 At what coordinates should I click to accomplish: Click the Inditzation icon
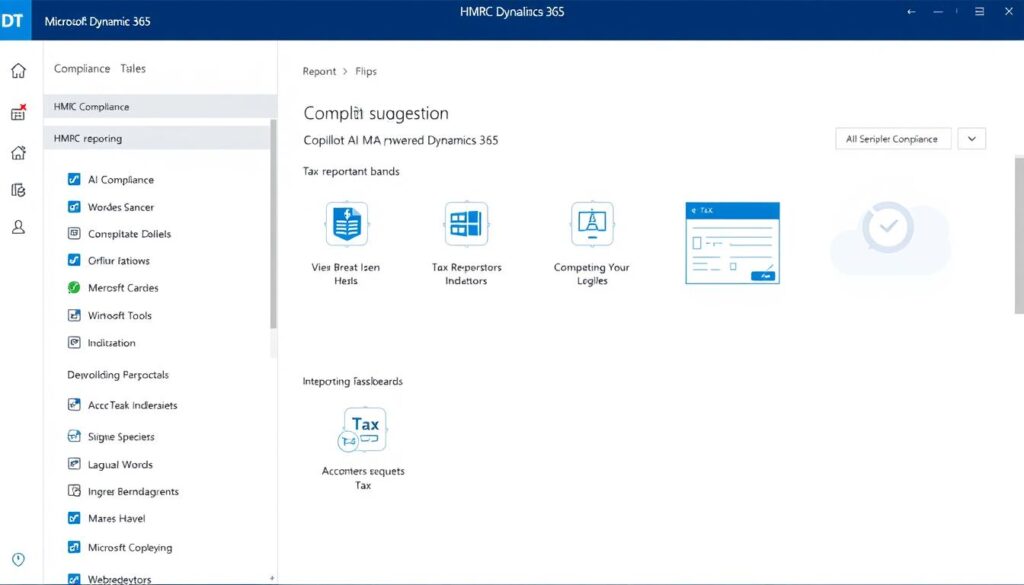click(74, 342)
